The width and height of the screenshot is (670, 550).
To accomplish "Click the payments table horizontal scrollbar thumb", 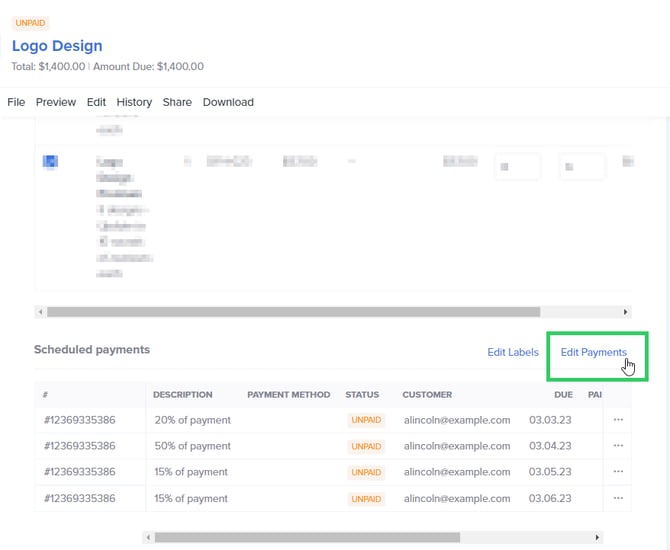I will click(307, 537).
